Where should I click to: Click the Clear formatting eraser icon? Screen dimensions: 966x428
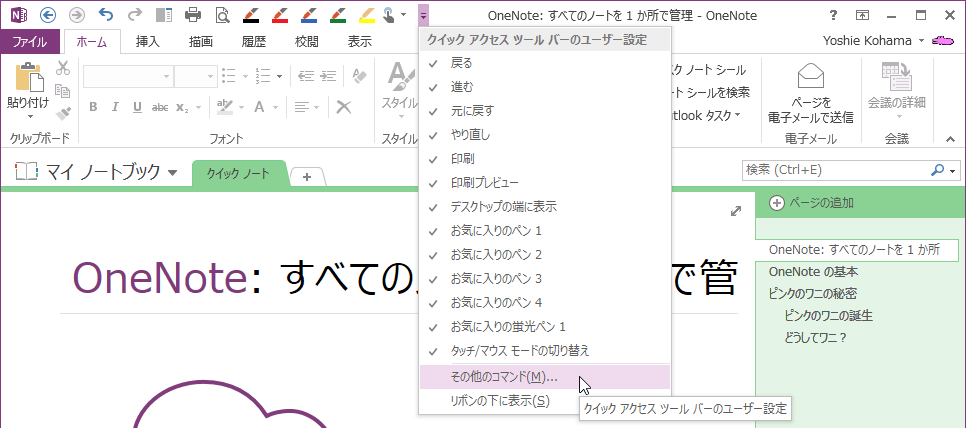pyautogui.click(x=359, y=76)
